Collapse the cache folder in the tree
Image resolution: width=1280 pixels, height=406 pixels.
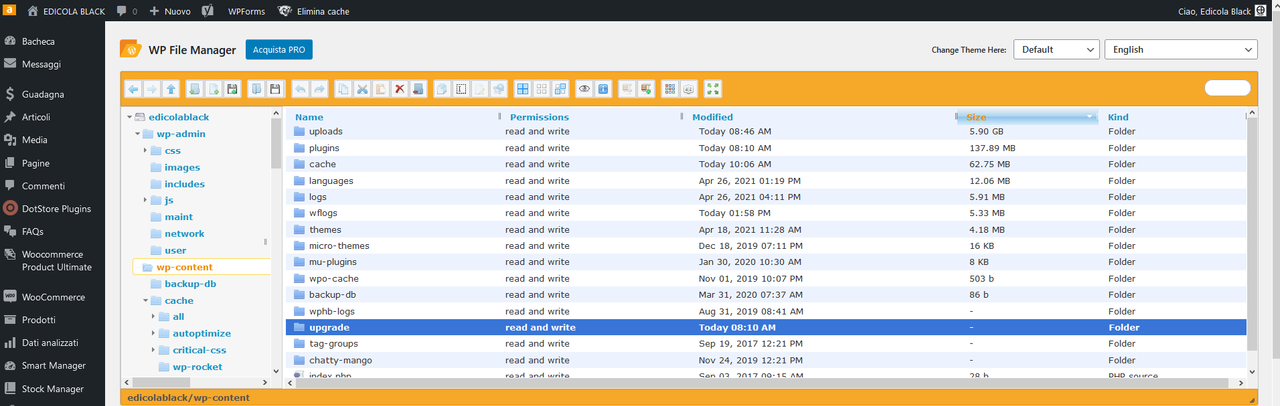point(145,300)
